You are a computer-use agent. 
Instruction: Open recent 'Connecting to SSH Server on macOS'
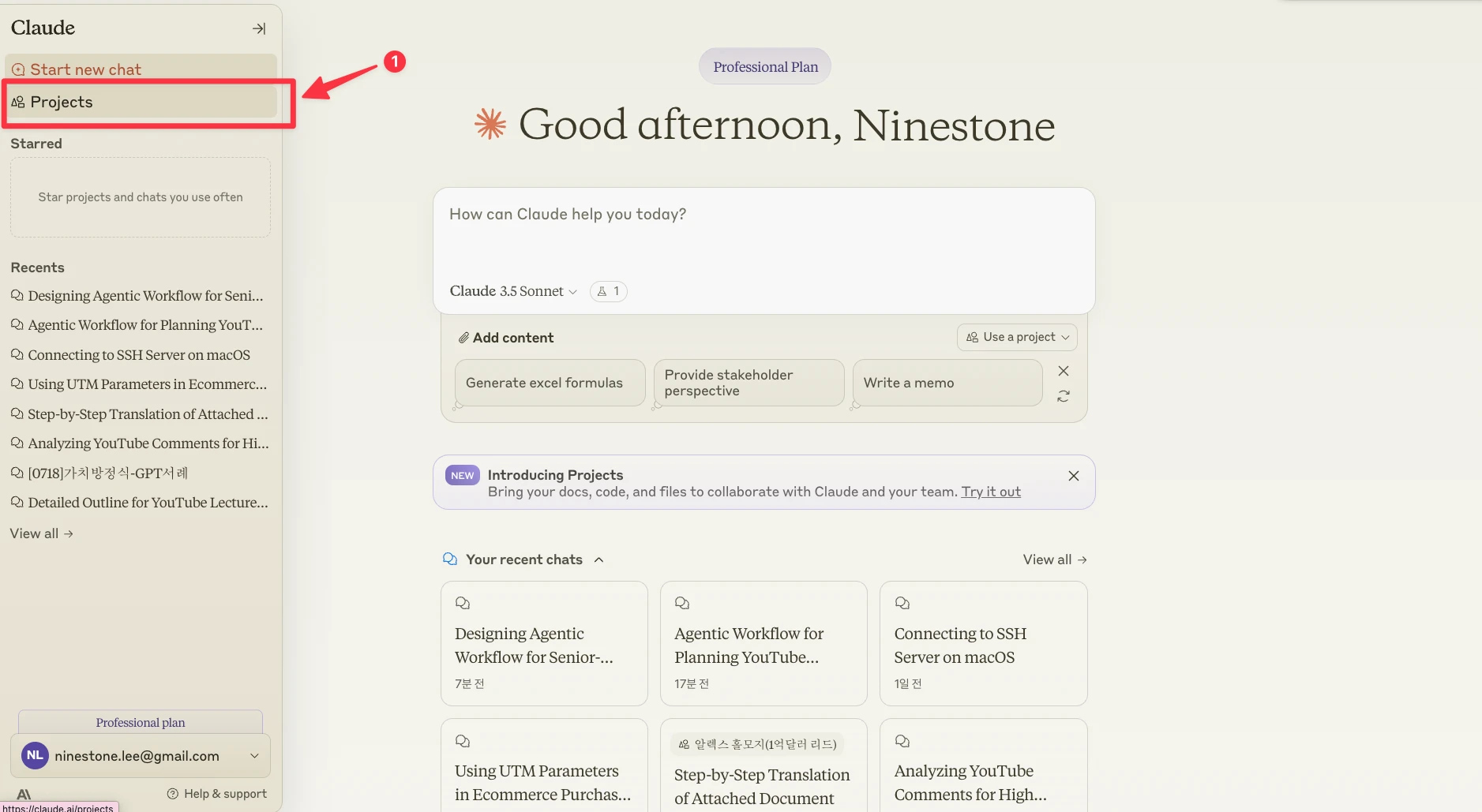point(130,355)
